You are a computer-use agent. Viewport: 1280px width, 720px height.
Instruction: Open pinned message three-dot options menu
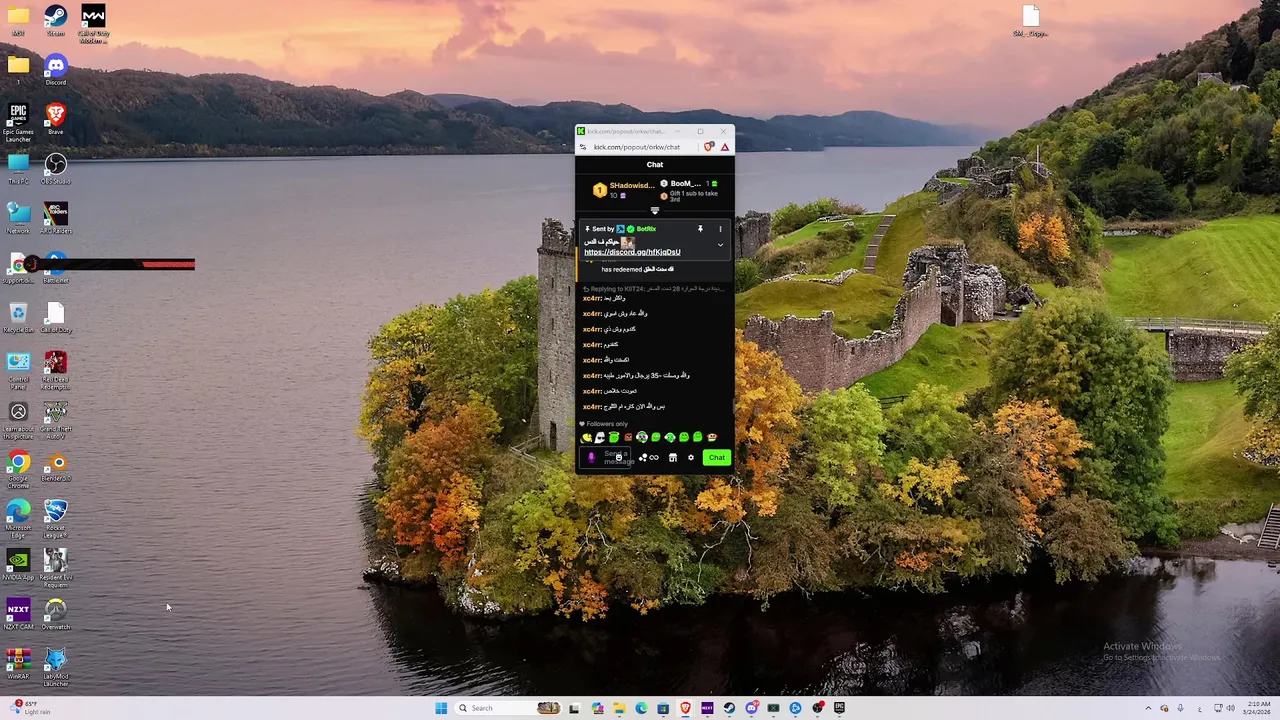tap(720, 229)
